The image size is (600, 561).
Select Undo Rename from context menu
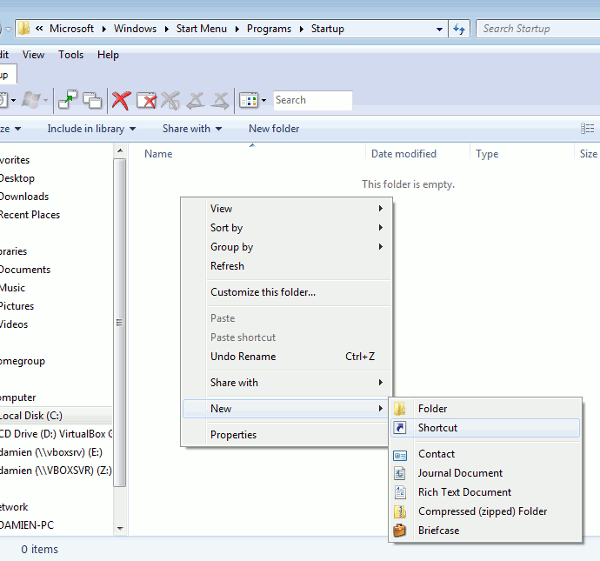tap(287, 357)
